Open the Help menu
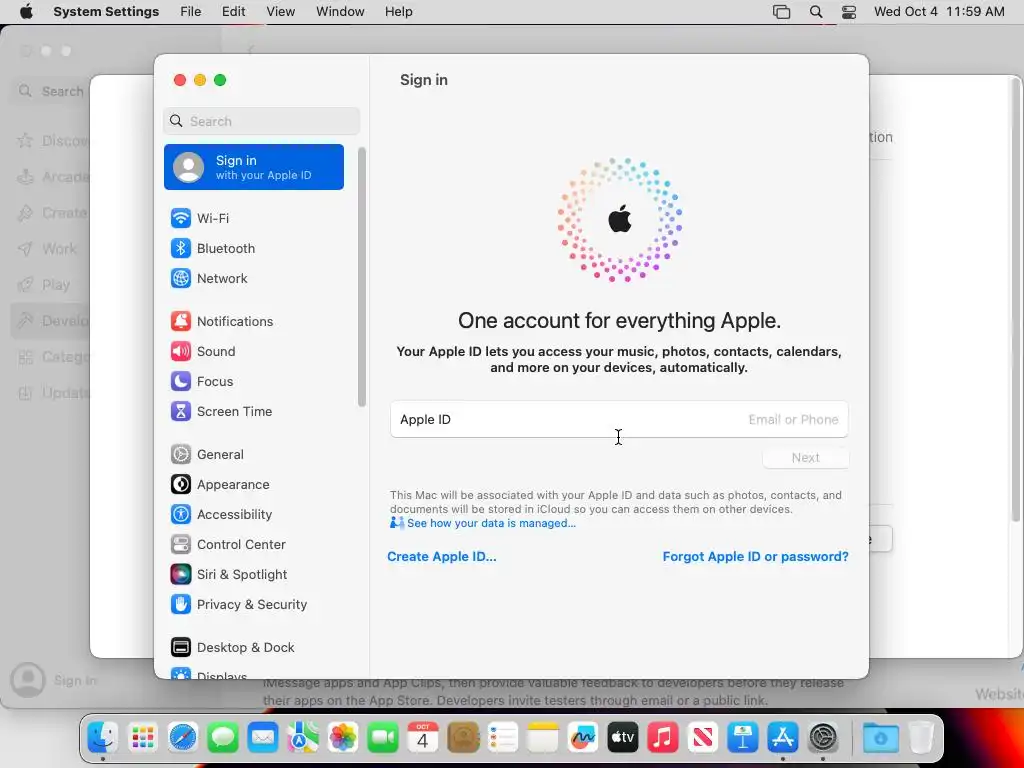Image resolution: width=1024 pixels, height=768 pixels. point(398,12)
